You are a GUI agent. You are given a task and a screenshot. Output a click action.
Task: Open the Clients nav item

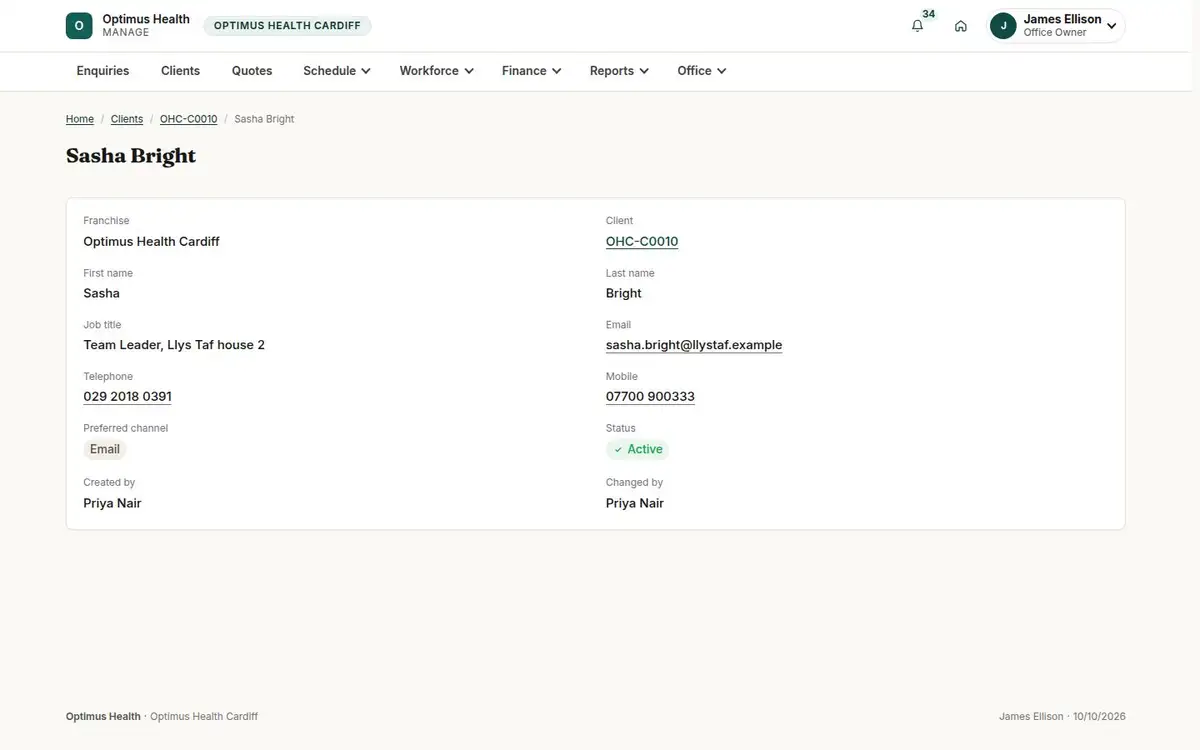[x=181, y=71]
